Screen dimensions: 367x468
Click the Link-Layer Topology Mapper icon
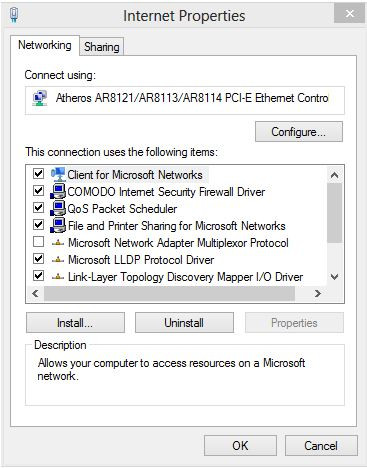58,277
